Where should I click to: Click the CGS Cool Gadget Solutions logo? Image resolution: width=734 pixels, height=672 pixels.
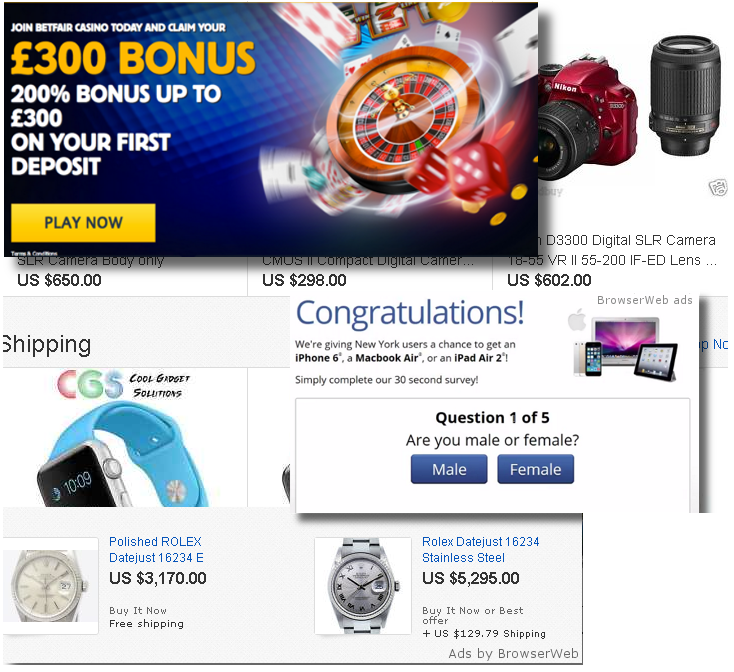click(125, 385)
